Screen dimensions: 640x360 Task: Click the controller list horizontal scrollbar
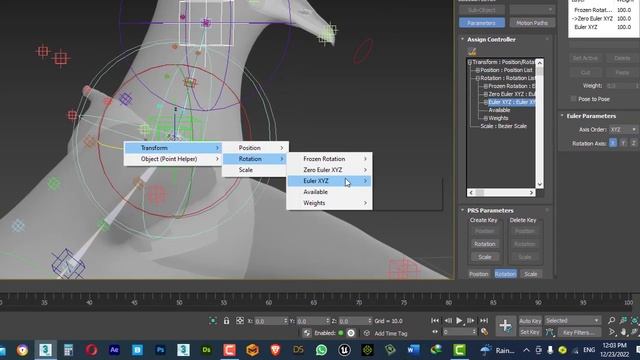coord(501,192)
